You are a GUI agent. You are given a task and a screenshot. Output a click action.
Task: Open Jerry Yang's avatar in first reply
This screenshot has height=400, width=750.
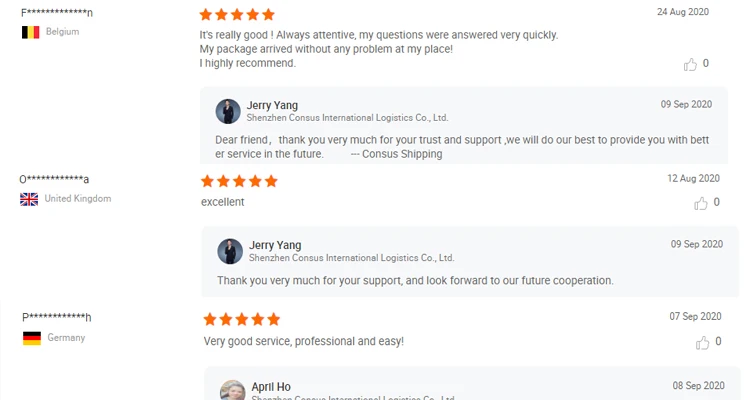click(228, 111)
